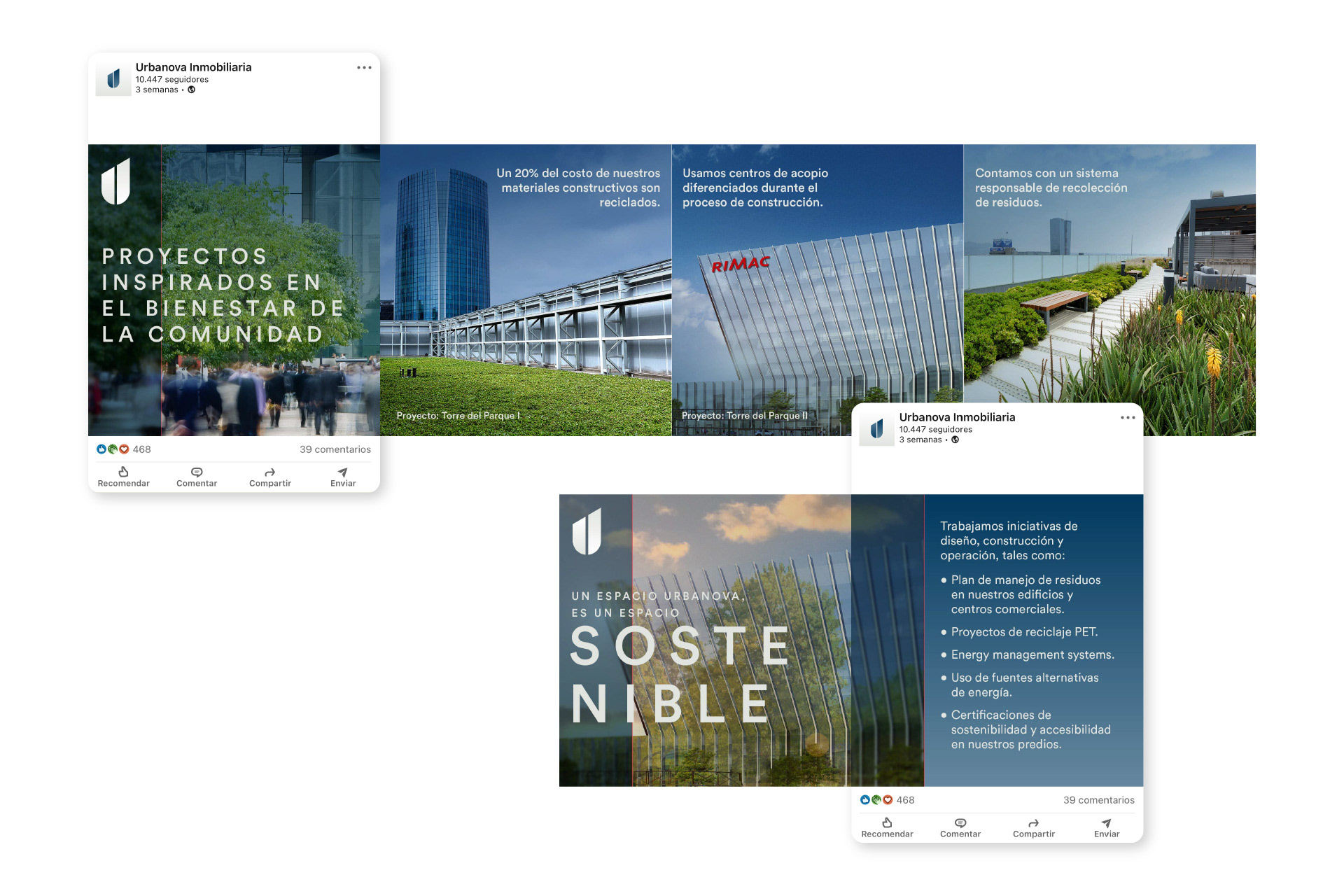Click 468 reactions count on first post
The width and height of the screenshot is (1344, 896).
point(141,449)
